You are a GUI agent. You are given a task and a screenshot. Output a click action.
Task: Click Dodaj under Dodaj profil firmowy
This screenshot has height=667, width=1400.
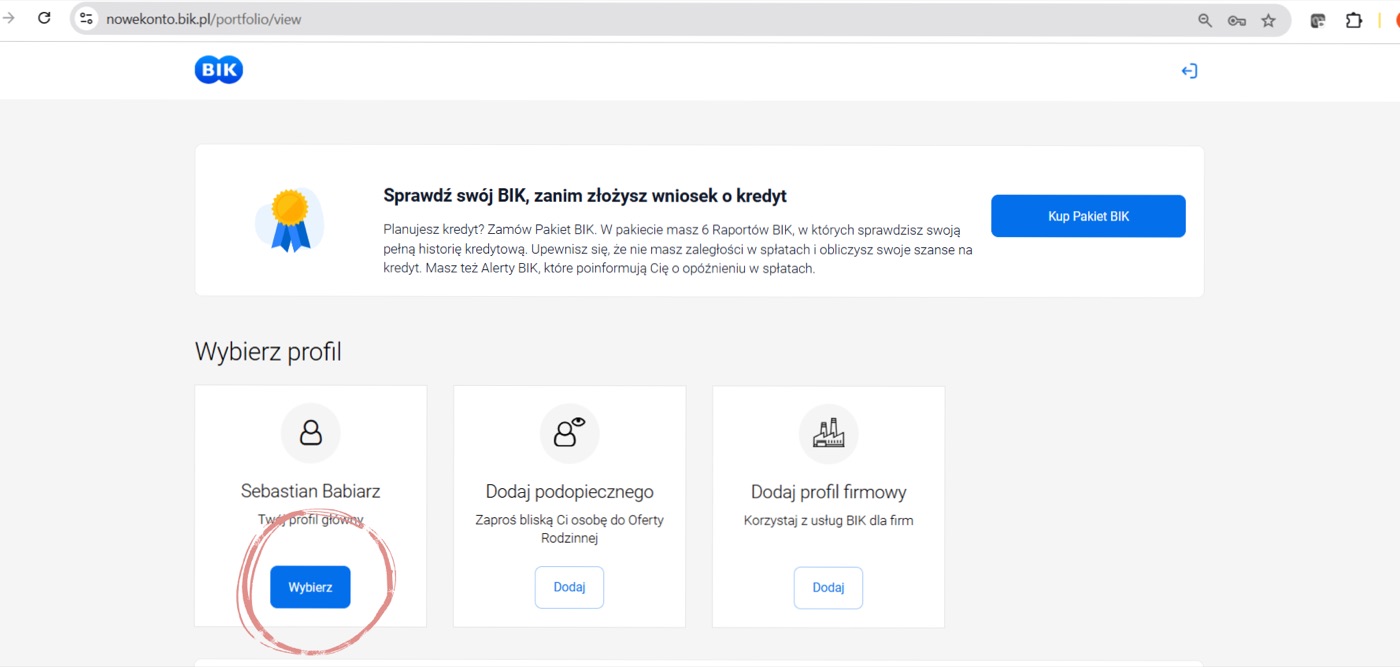click(x=828, y=587)
